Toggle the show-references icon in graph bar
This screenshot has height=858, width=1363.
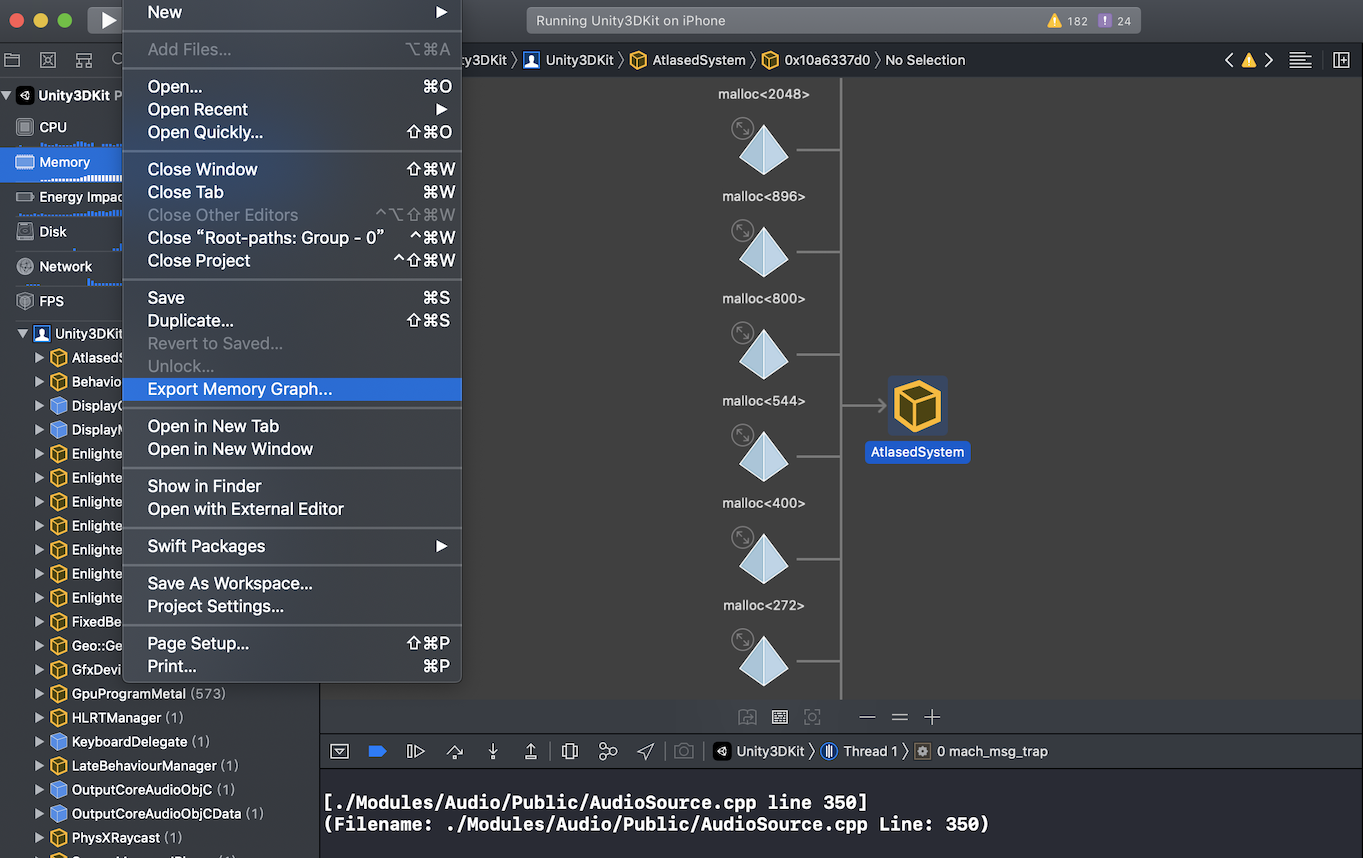(x=747, y=717)
